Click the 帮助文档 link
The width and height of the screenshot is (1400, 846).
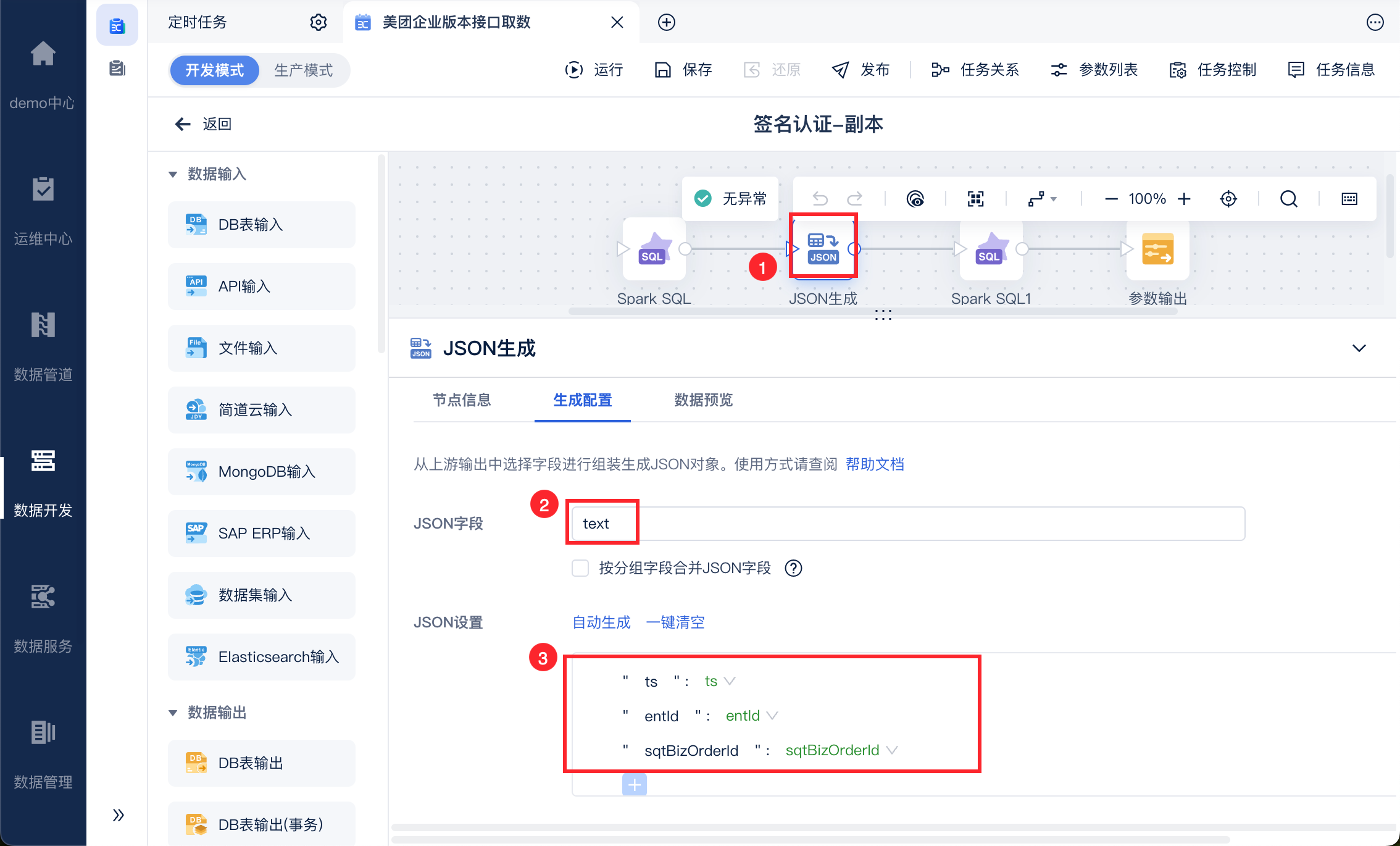875,464
